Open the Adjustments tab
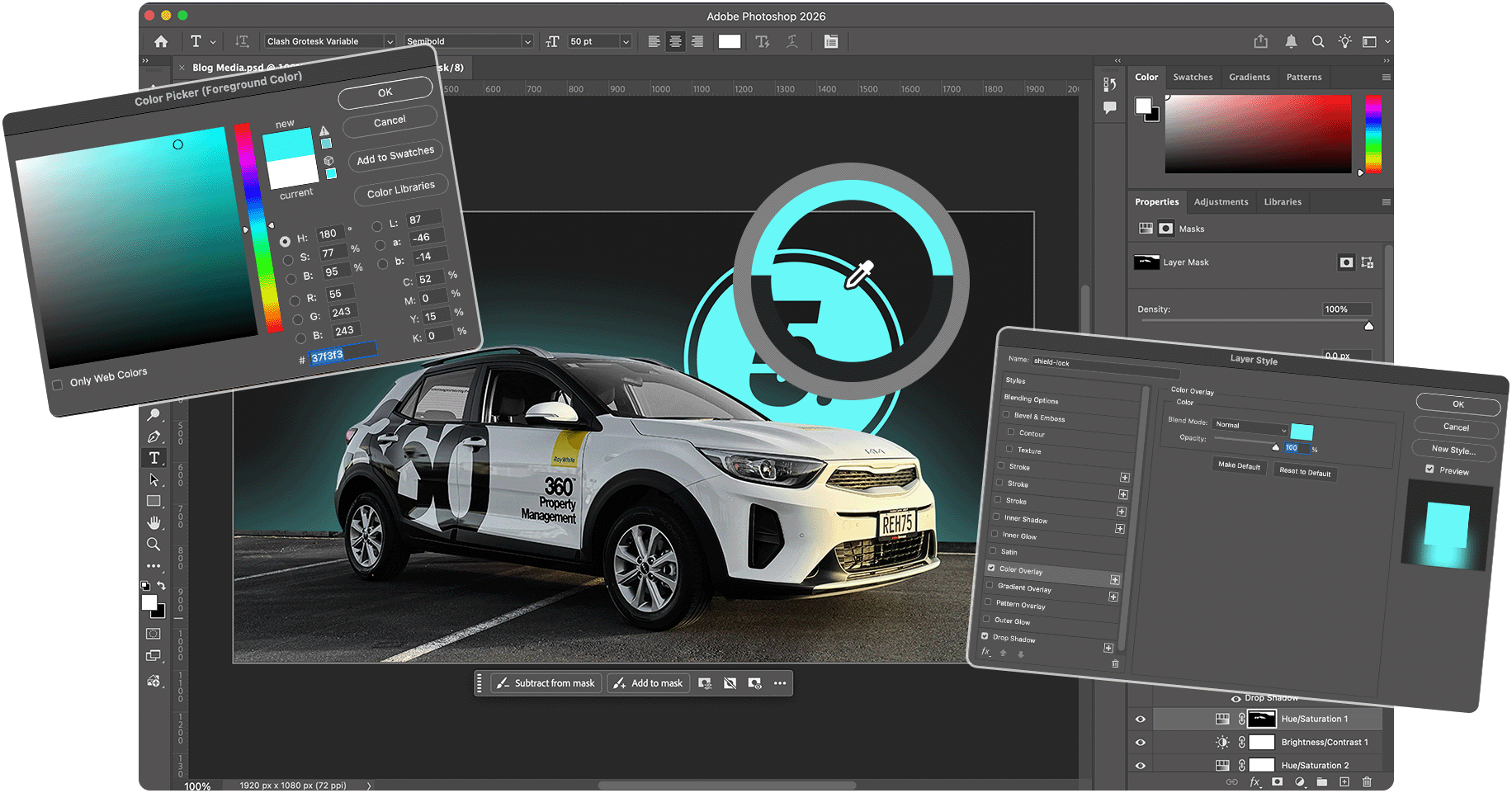This screenshot has width=1512, height=793. (1221, 201)
